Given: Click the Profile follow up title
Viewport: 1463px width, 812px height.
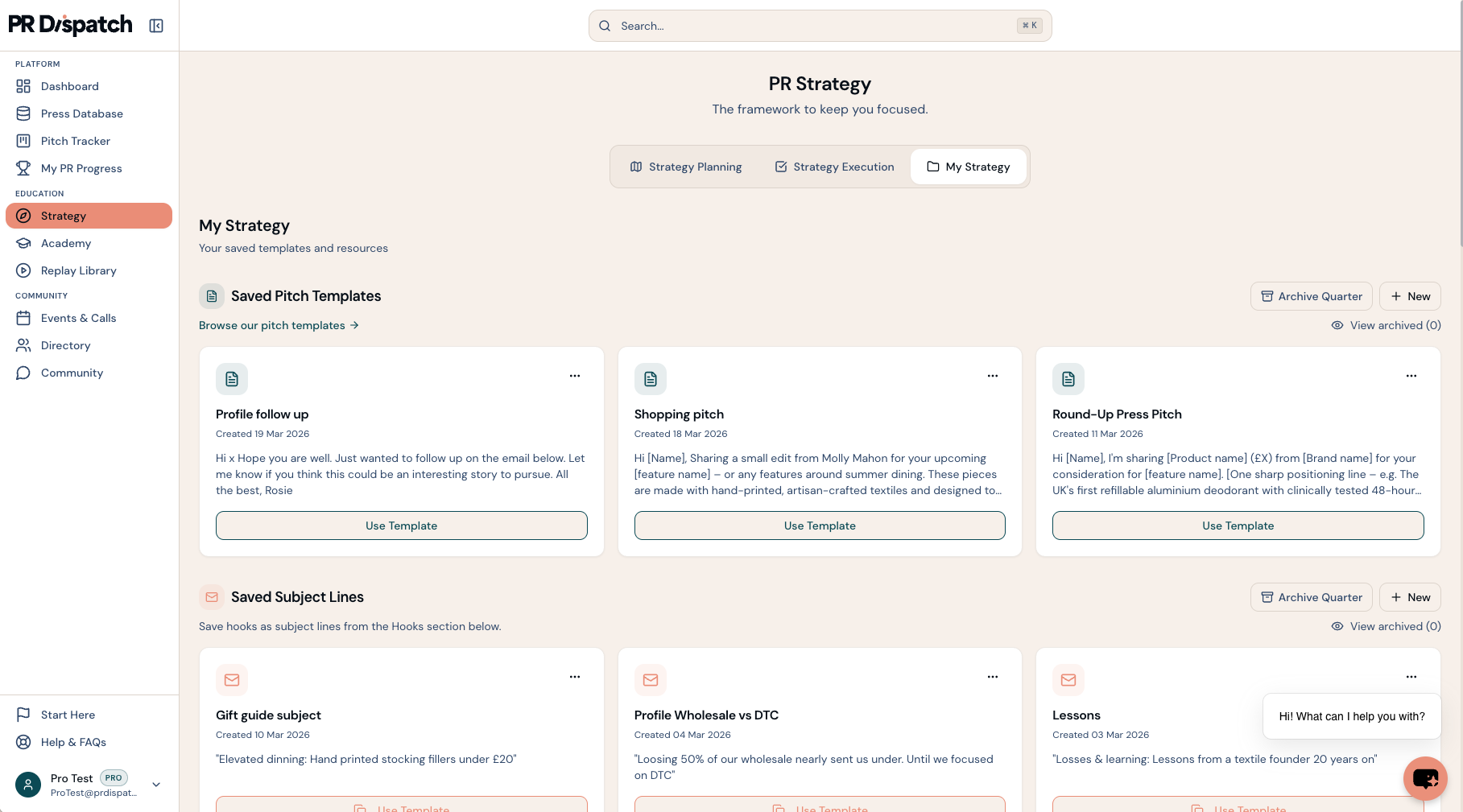Looking at the screenshot, I should 262,414.
